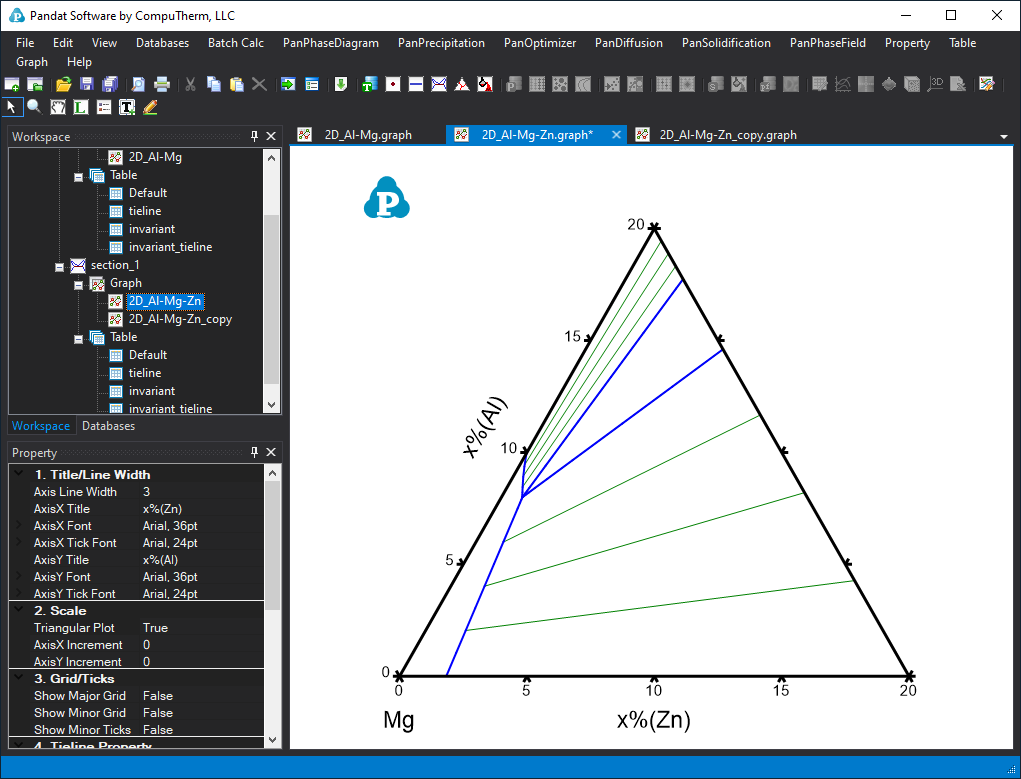Collapse the Graph node under section_1
Screen dimensions: 1021x779
coord(79,283)
